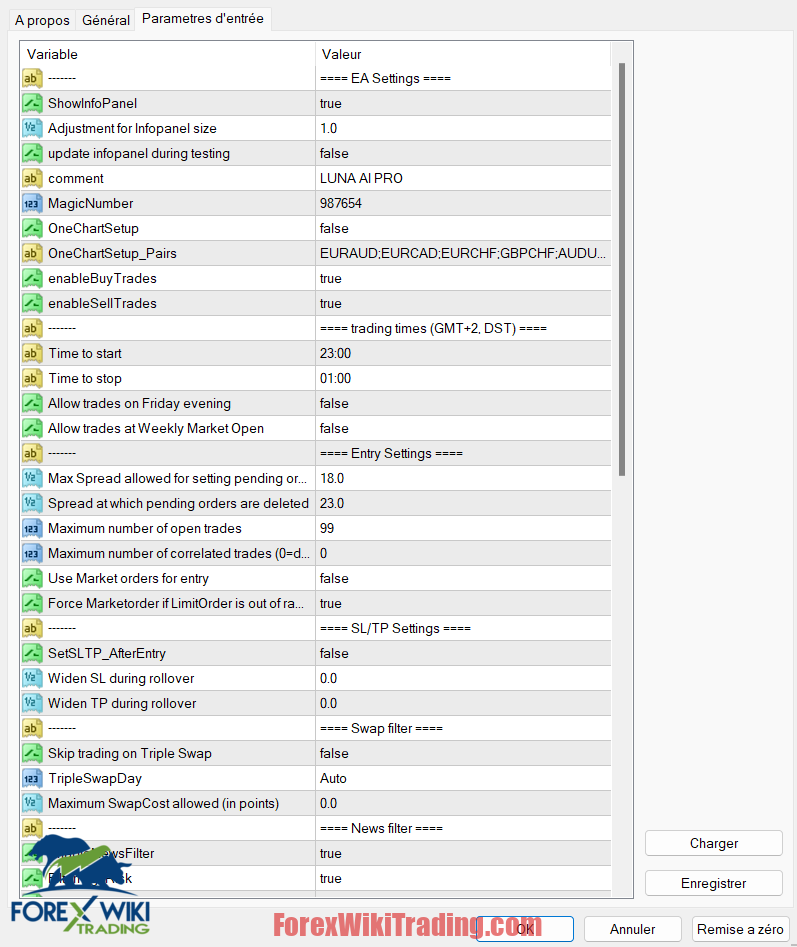Edit the Time to start value 23:00
The width and height of the screenshot is (797, 947).
[463, 353]
